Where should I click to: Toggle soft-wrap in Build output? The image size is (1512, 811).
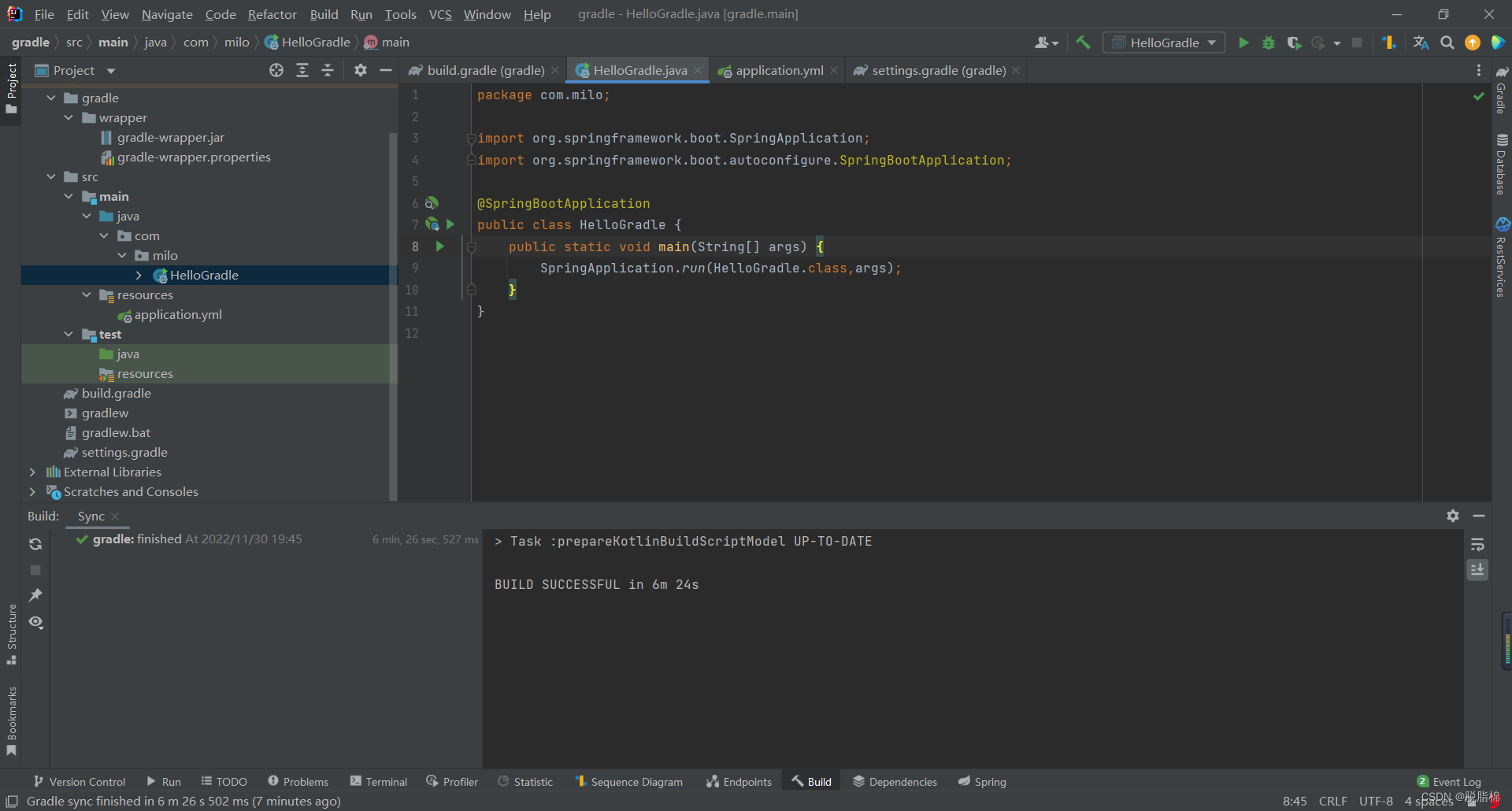point(1478,543)
